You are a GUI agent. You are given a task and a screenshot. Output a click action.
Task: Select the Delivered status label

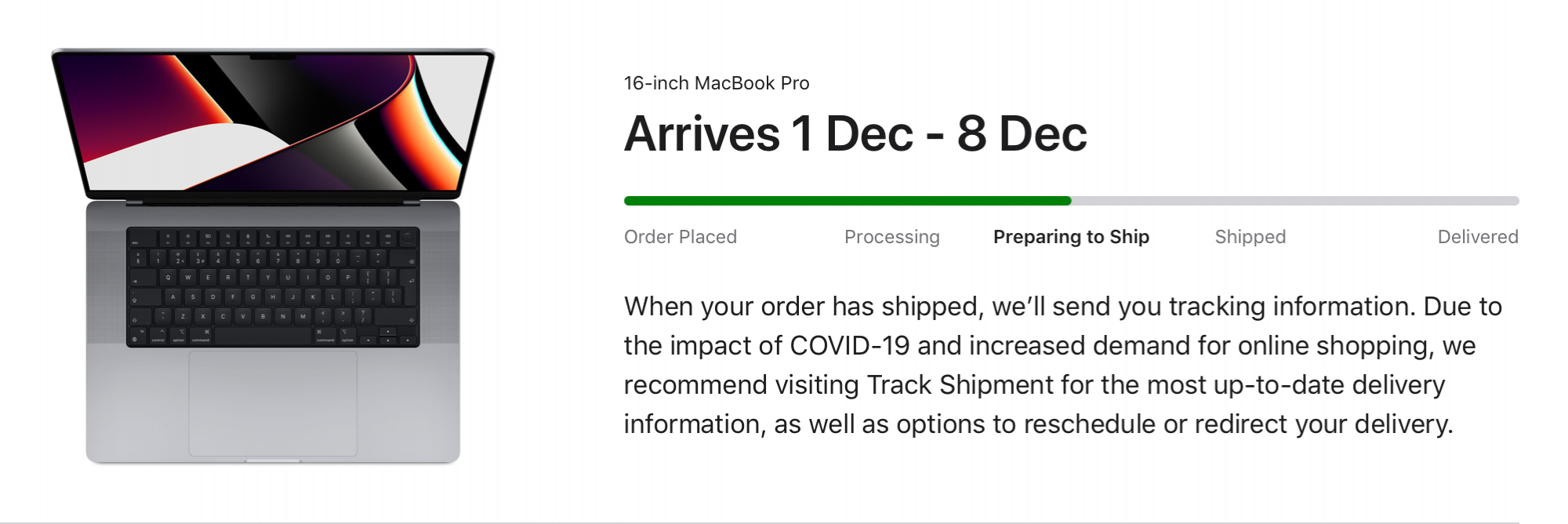pos(1478,237)
